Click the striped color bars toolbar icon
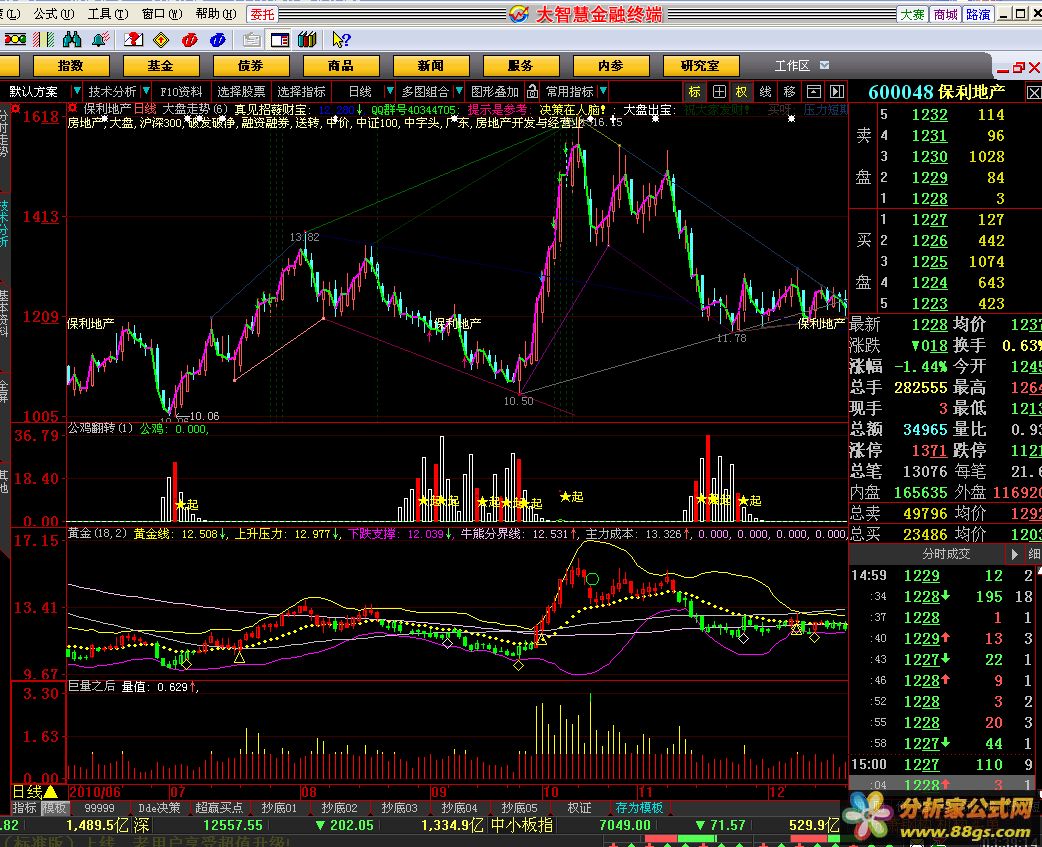 pos(44,40)
